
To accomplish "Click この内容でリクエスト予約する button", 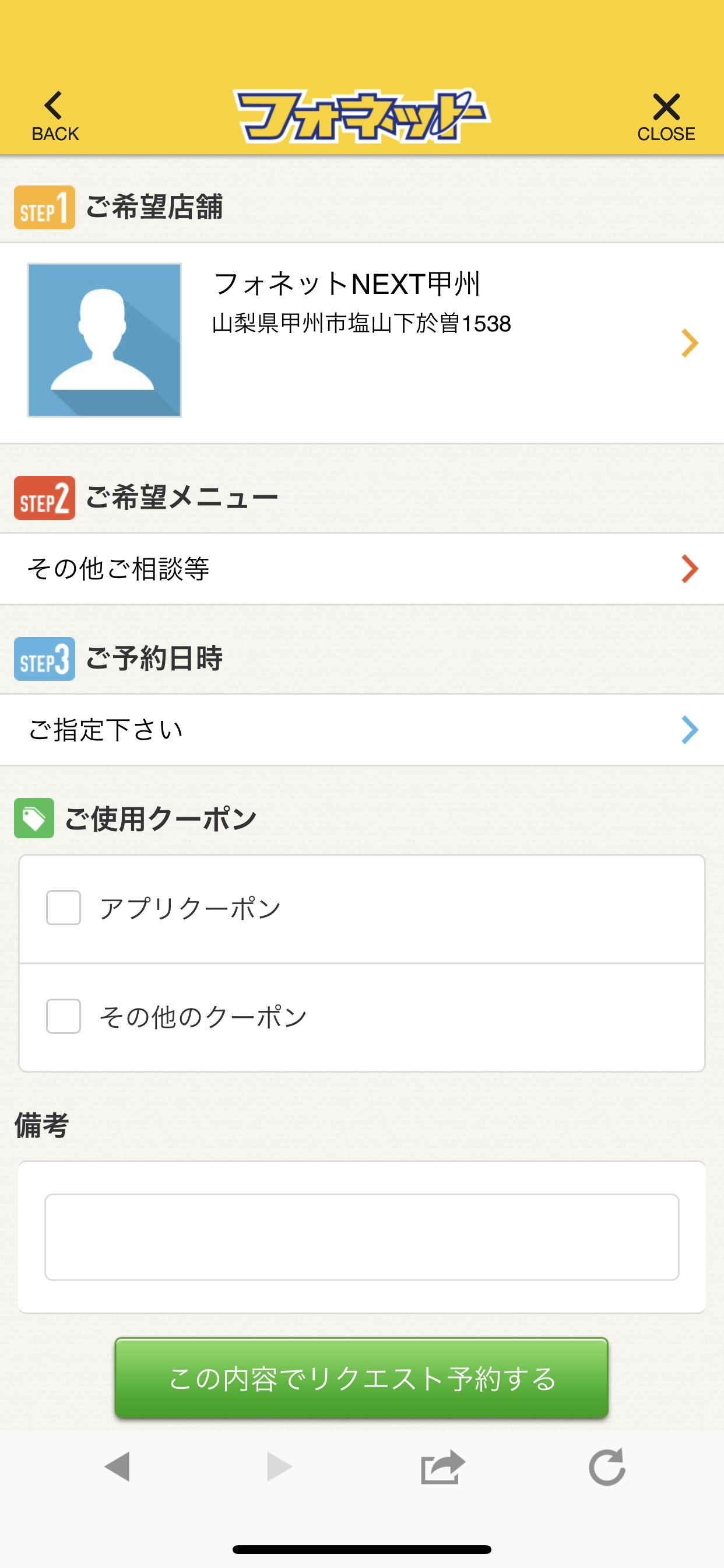I will pyautogui.click(x=361, y=1378).
